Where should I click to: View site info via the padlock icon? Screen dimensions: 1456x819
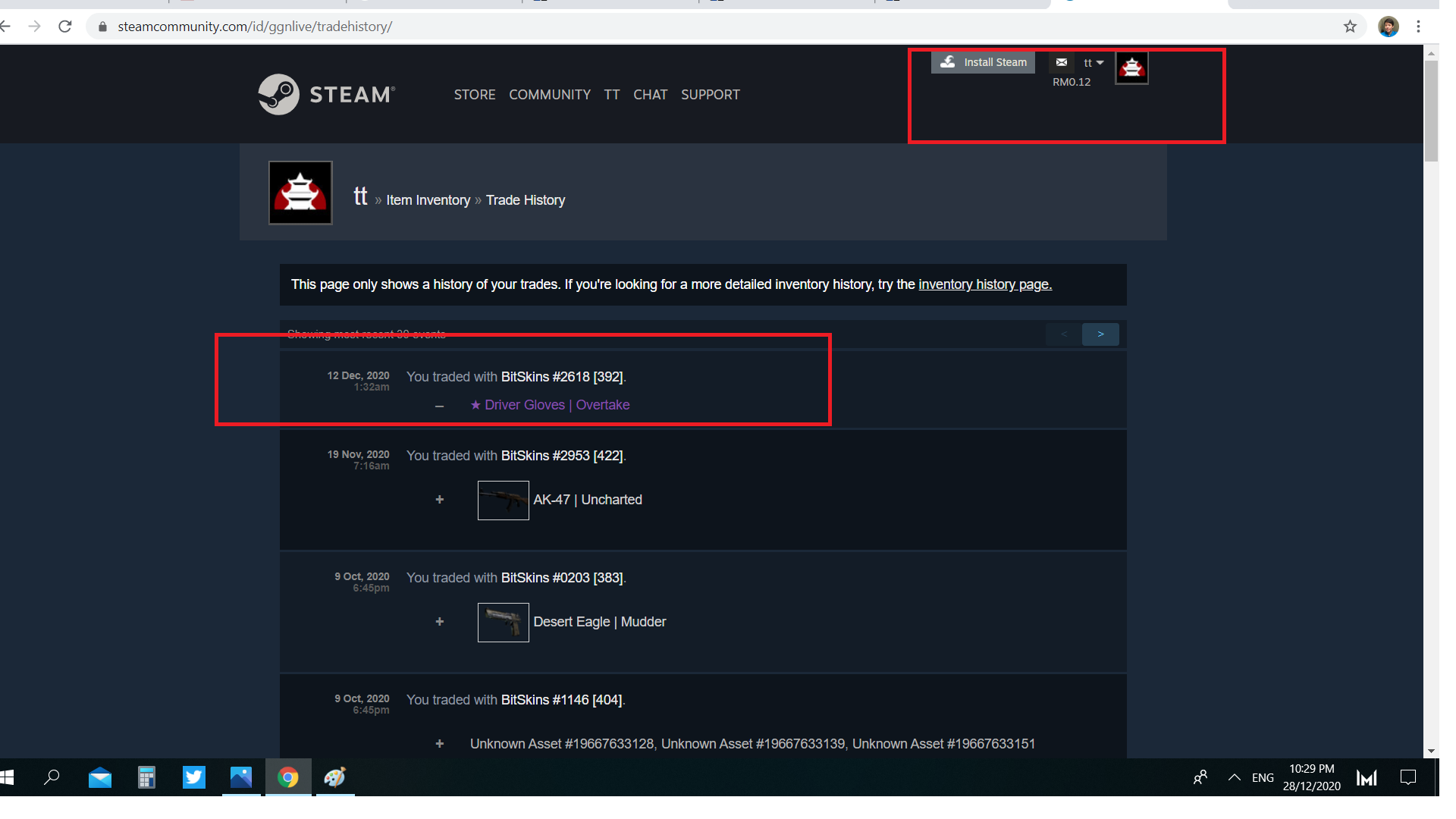(x=102, y=27)
